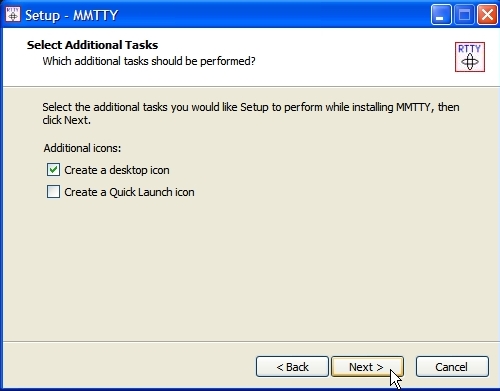
Task: Close the MMTTY setup window
Action: point(487,15)
